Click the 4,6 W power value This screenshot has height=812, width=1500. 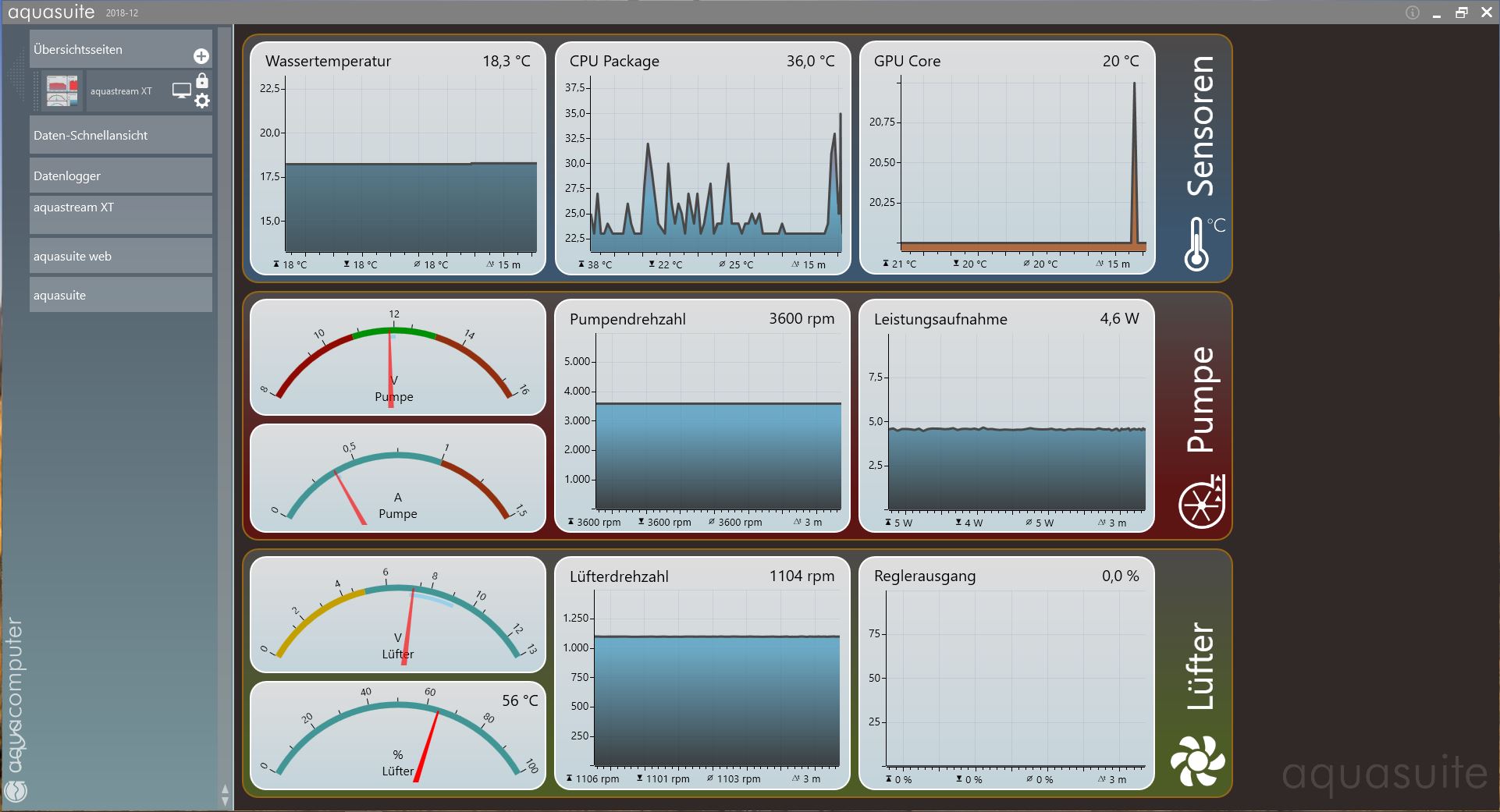click(1120, 318)
